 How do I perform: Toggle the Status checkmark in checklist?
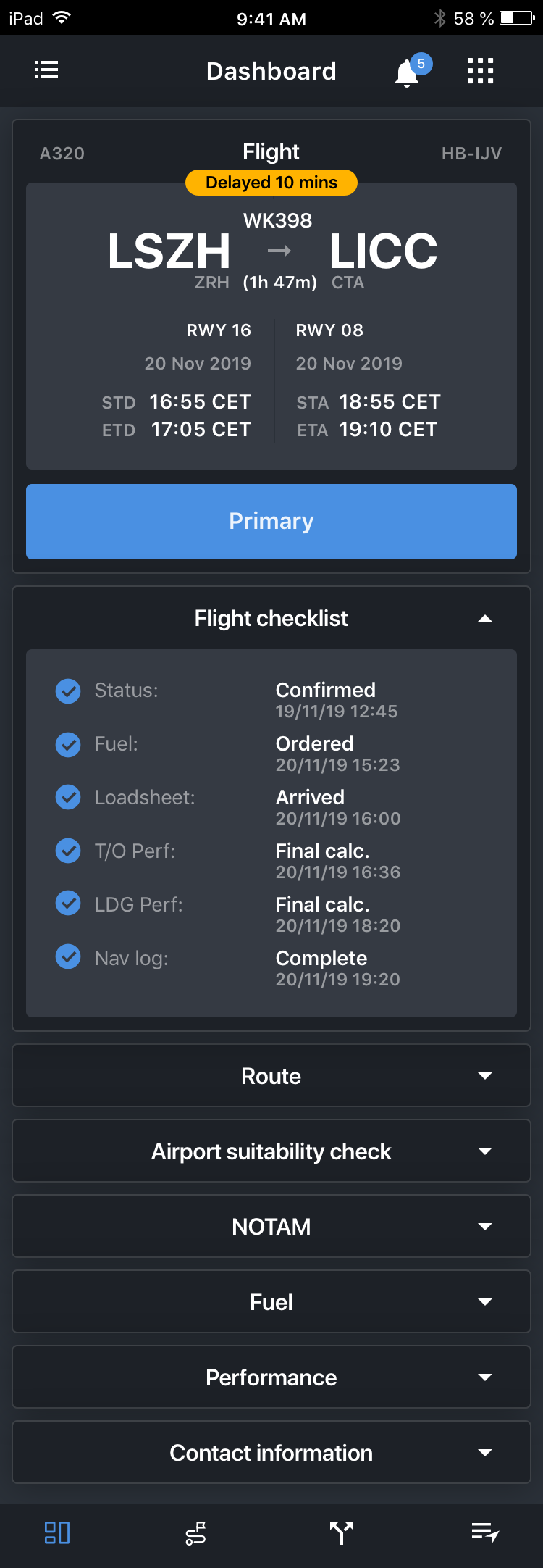68,691
